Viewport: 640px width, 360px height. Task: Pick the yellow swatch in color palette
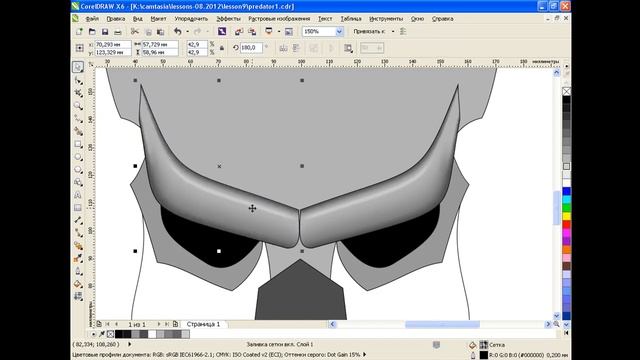(x=567, y=216)
